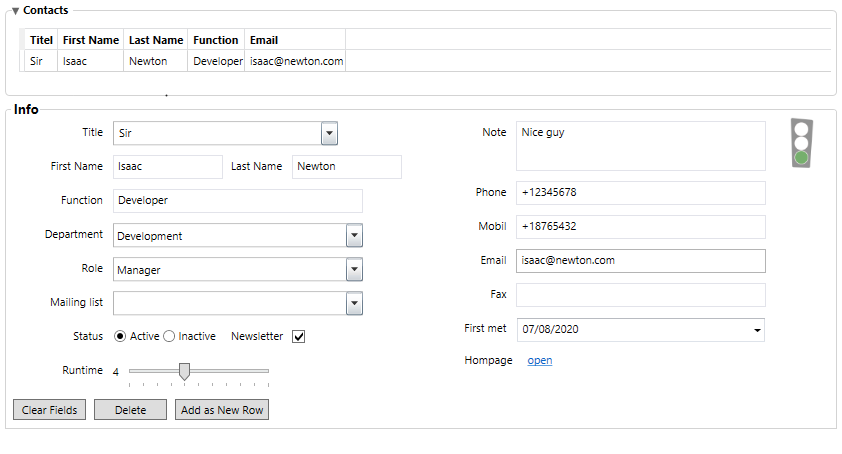
Task: Sort by the First Name column header
Action: [x=90, y=40]
